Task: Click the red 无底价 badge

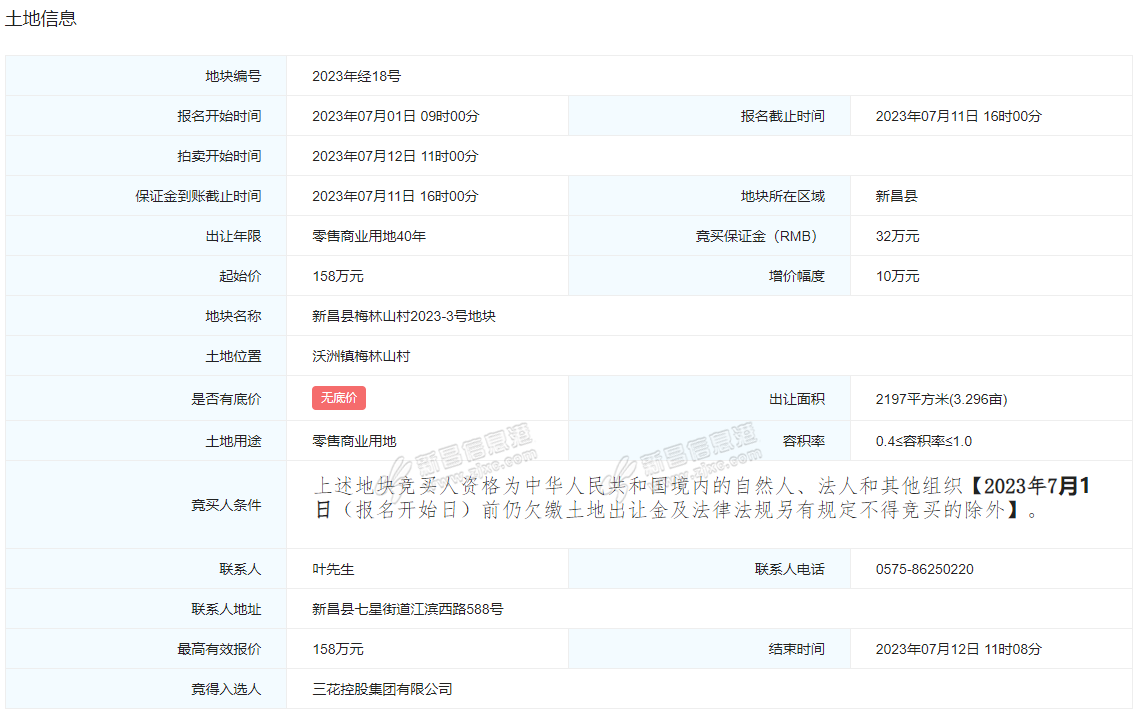Action: click(339, 398)
